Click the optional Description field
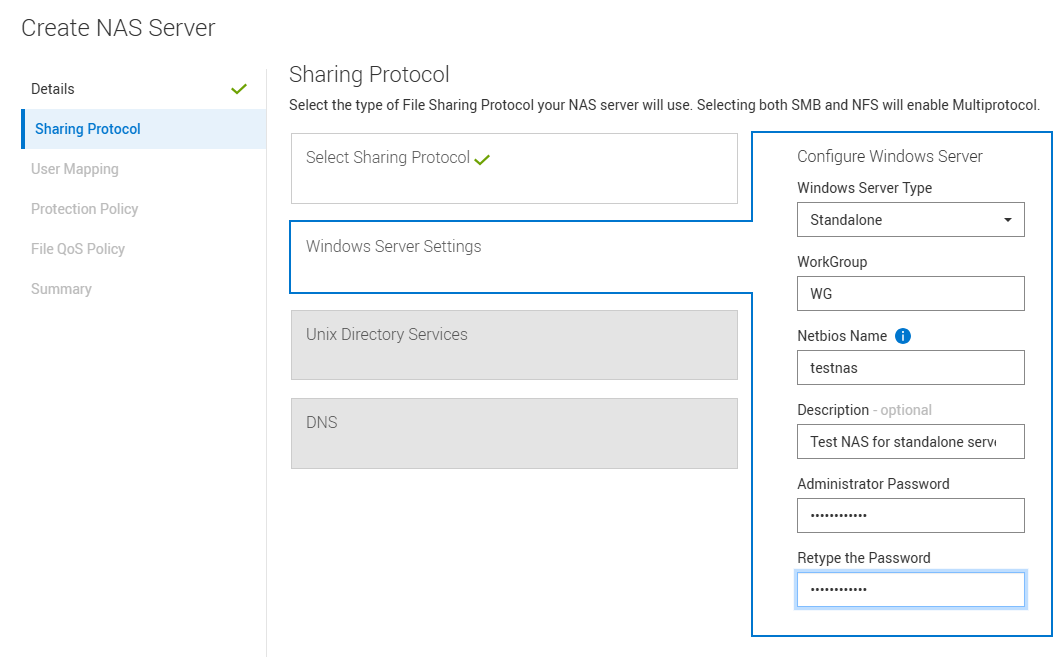This screenshot has width=1062, height=657. pyautogui.click(x=910, y=441)
